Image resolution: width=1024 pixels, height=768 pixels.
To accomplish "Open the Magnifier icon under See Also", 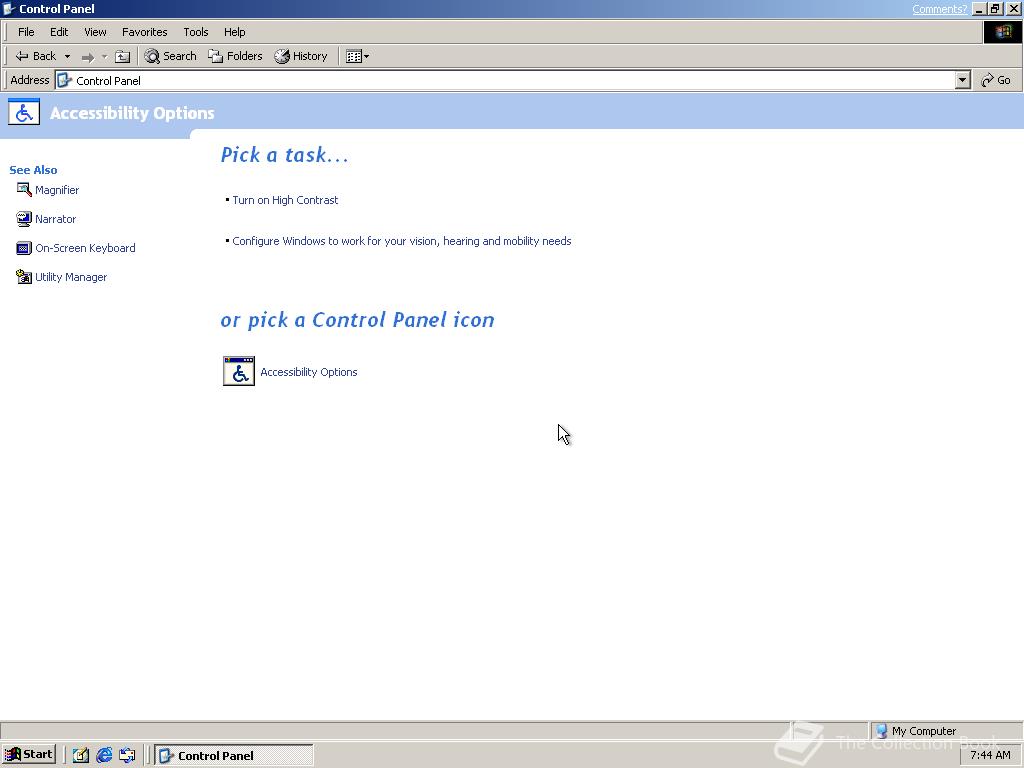I will tap(24, 190).
